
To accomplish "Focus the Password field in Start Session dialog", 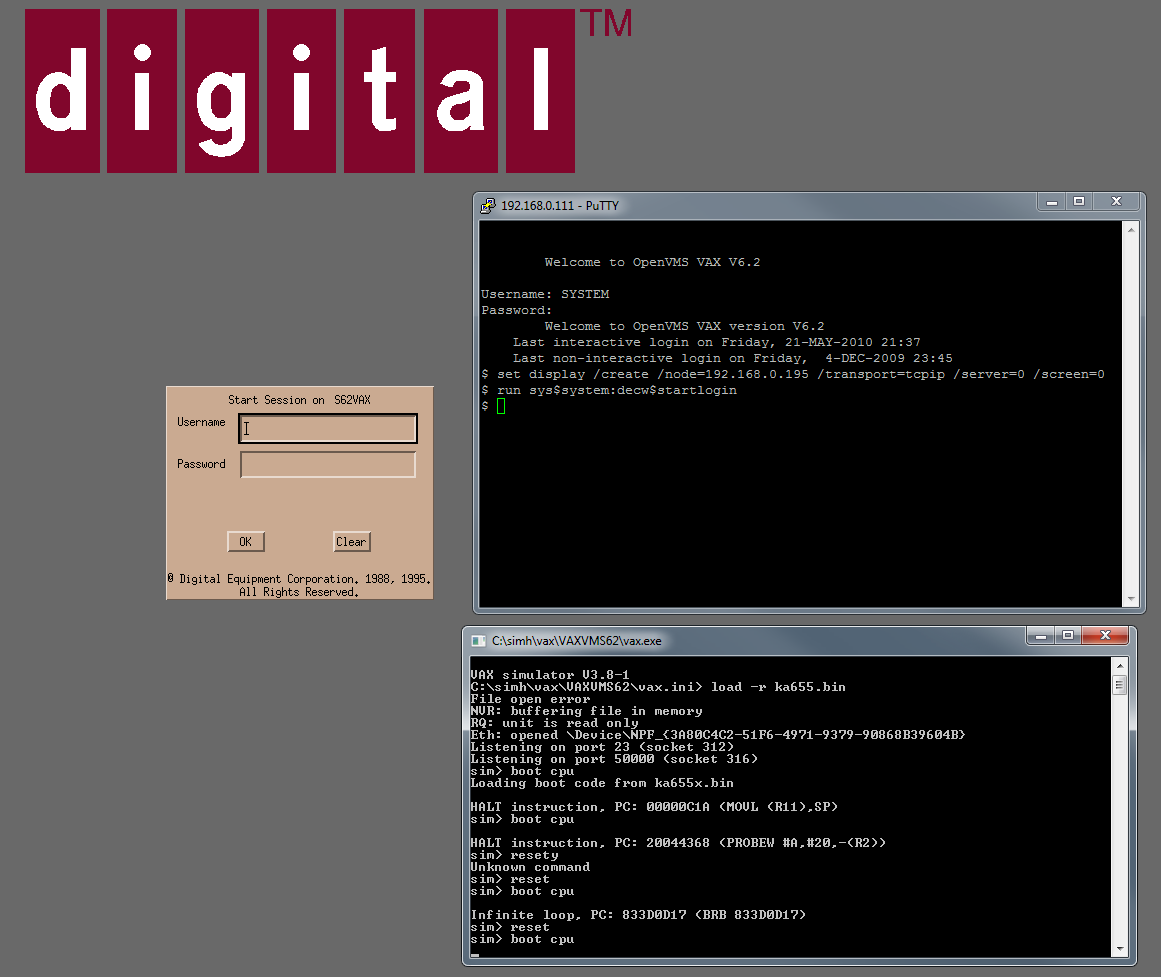I will click(328, 464).
